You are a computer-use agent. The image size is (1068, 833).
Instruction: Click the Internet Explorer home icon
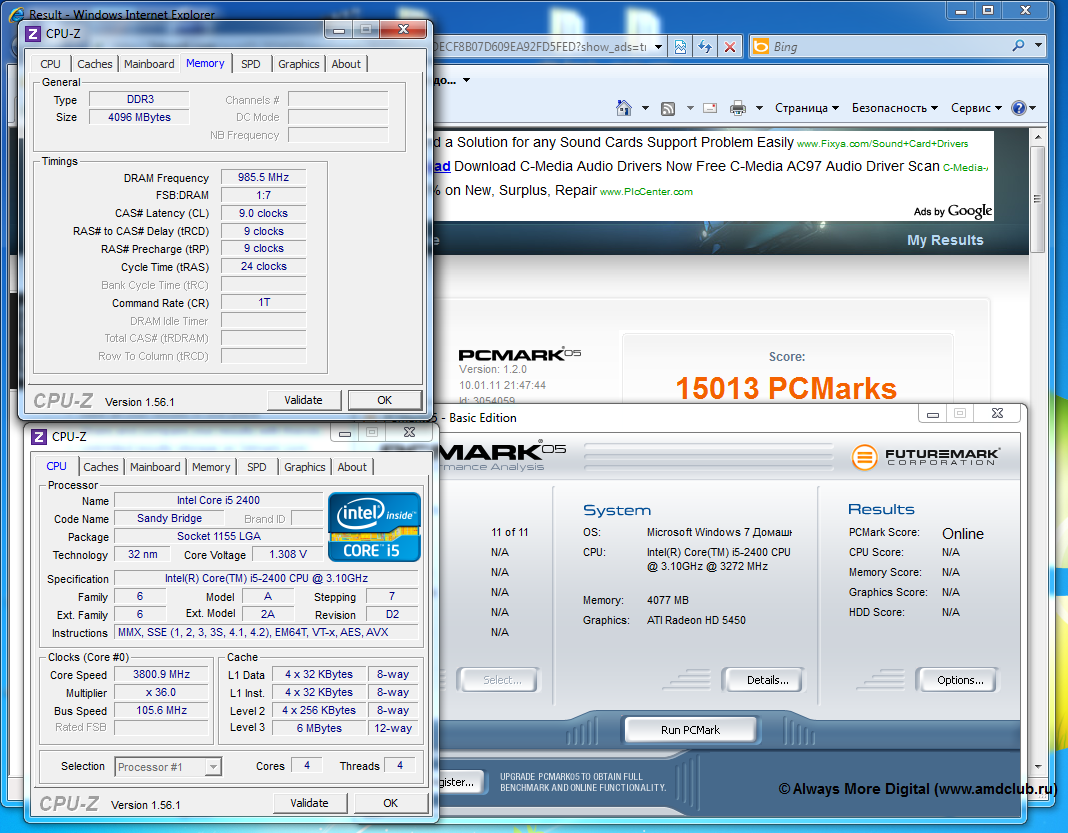(623, 108)
